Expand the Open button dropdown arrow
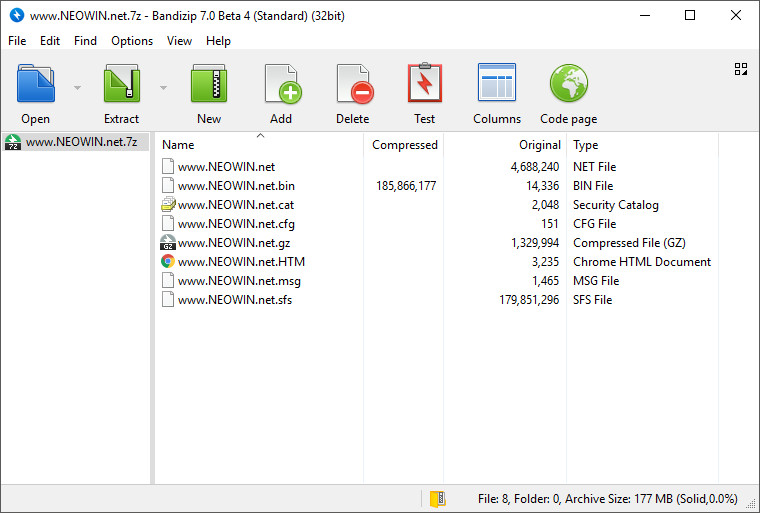Image resolution: width=760 pixels, height=513 pixels. pyautogui.click(x=78, y=88)
